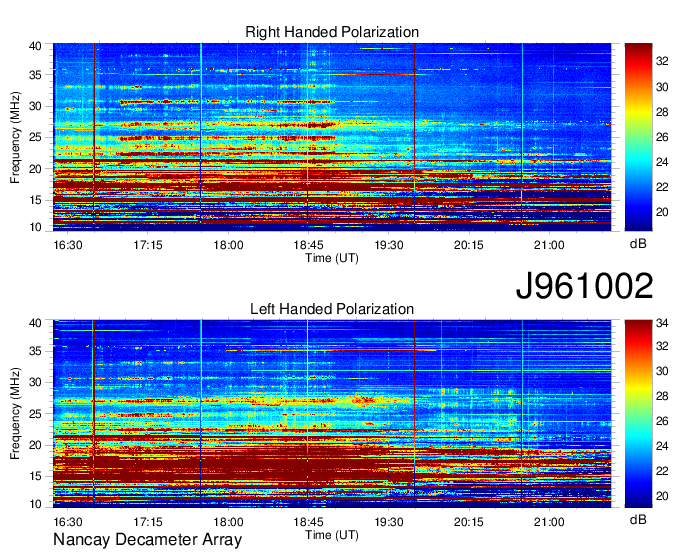Click the 18:00 tick under Right Handed plot
The image size is (680, 552).
(x=228, y=245)
